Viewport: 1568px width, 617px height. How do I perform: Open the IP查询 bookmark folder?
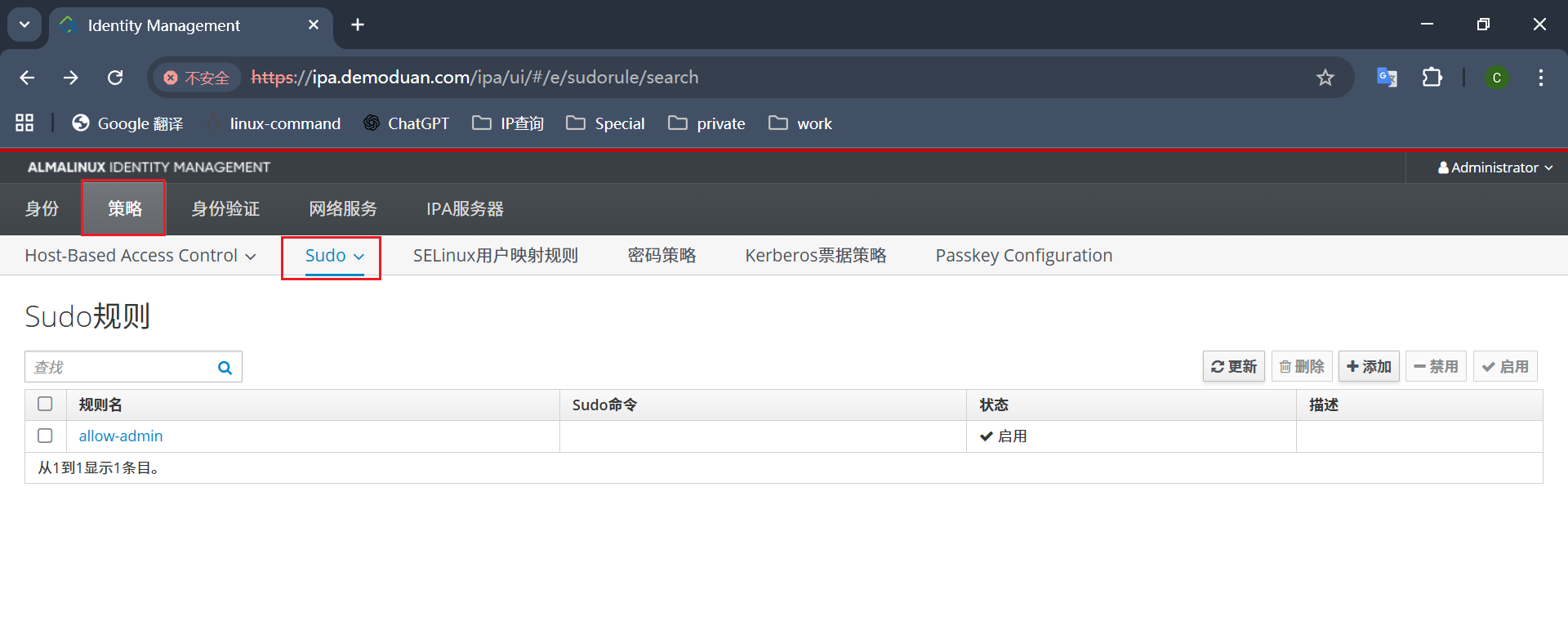pyautogui.click(x=508, y=123)
